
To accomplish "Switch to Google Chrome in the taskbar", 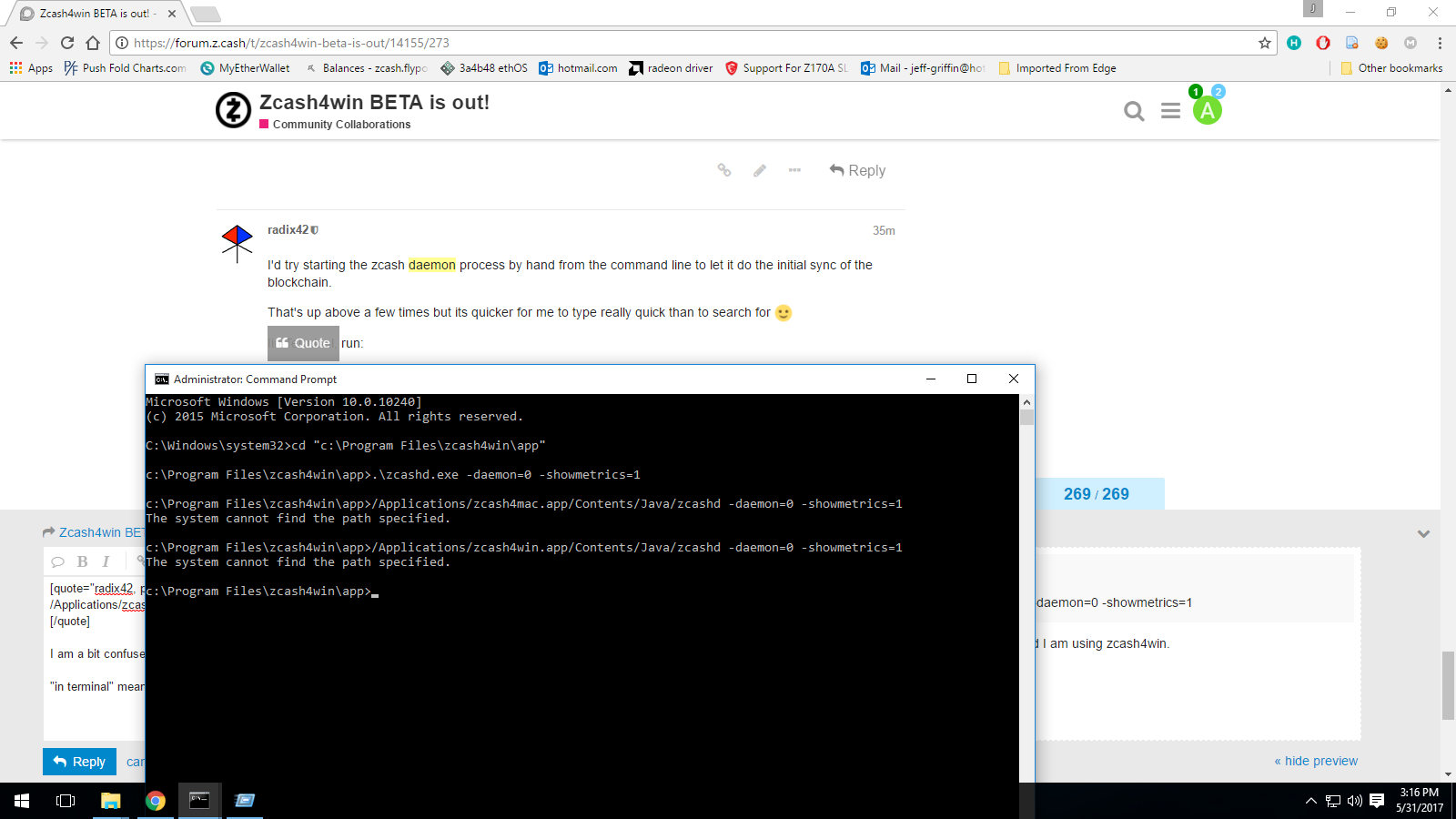I will pyautogui.click(x=155, y=801).
